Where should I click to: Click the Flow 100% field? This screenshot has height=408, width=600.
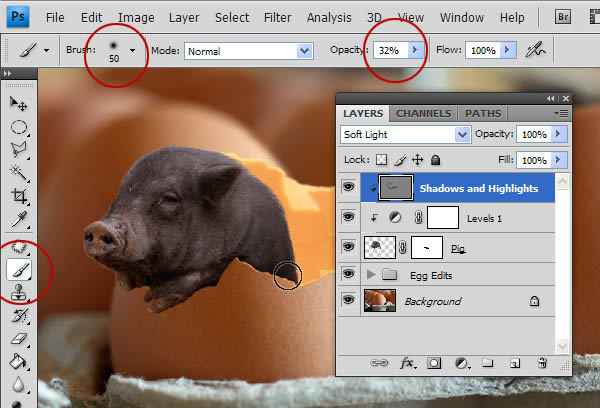tap(483, 50)
